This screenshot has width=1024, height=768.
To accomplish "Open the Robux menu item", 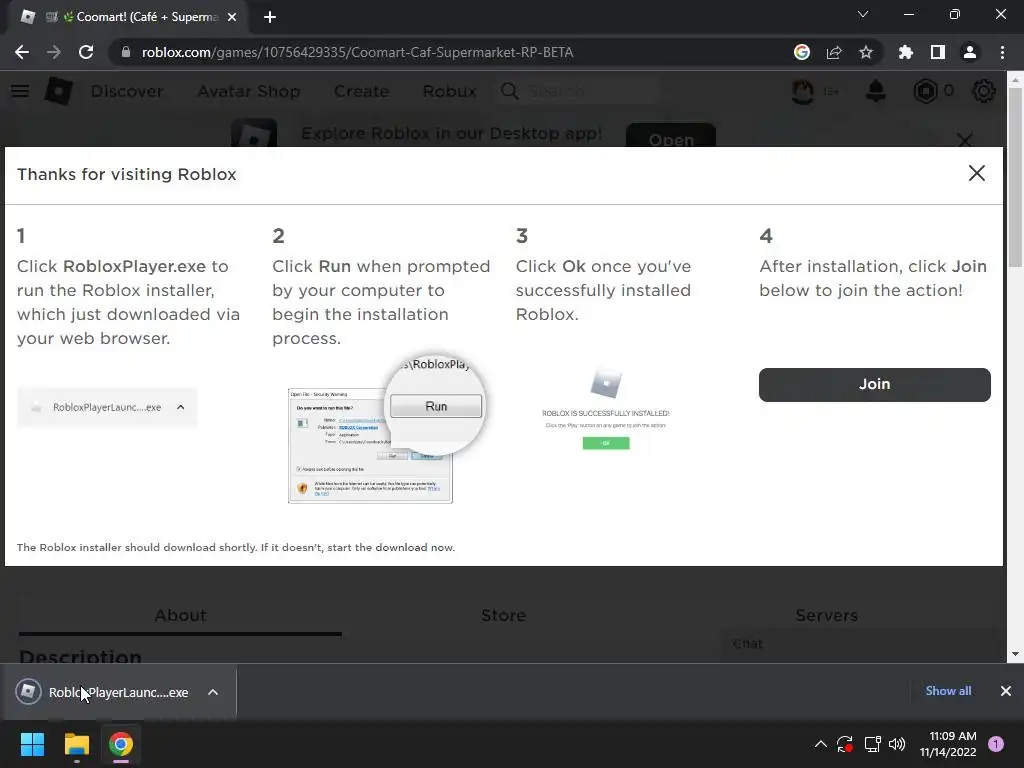I will 449,91.
